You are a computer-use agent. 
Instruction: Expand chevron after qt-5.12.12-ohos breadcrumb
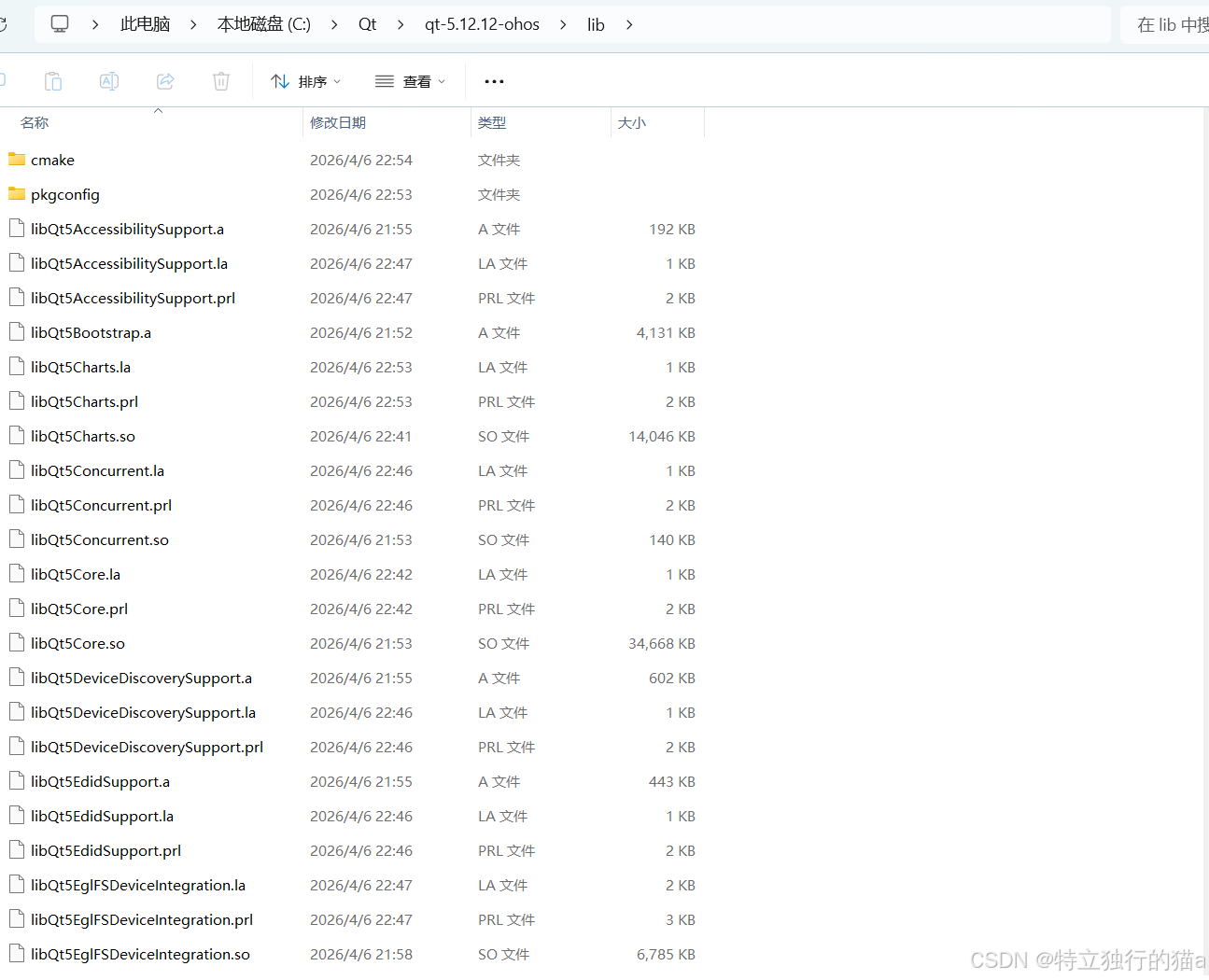click(x=563, y=24)
